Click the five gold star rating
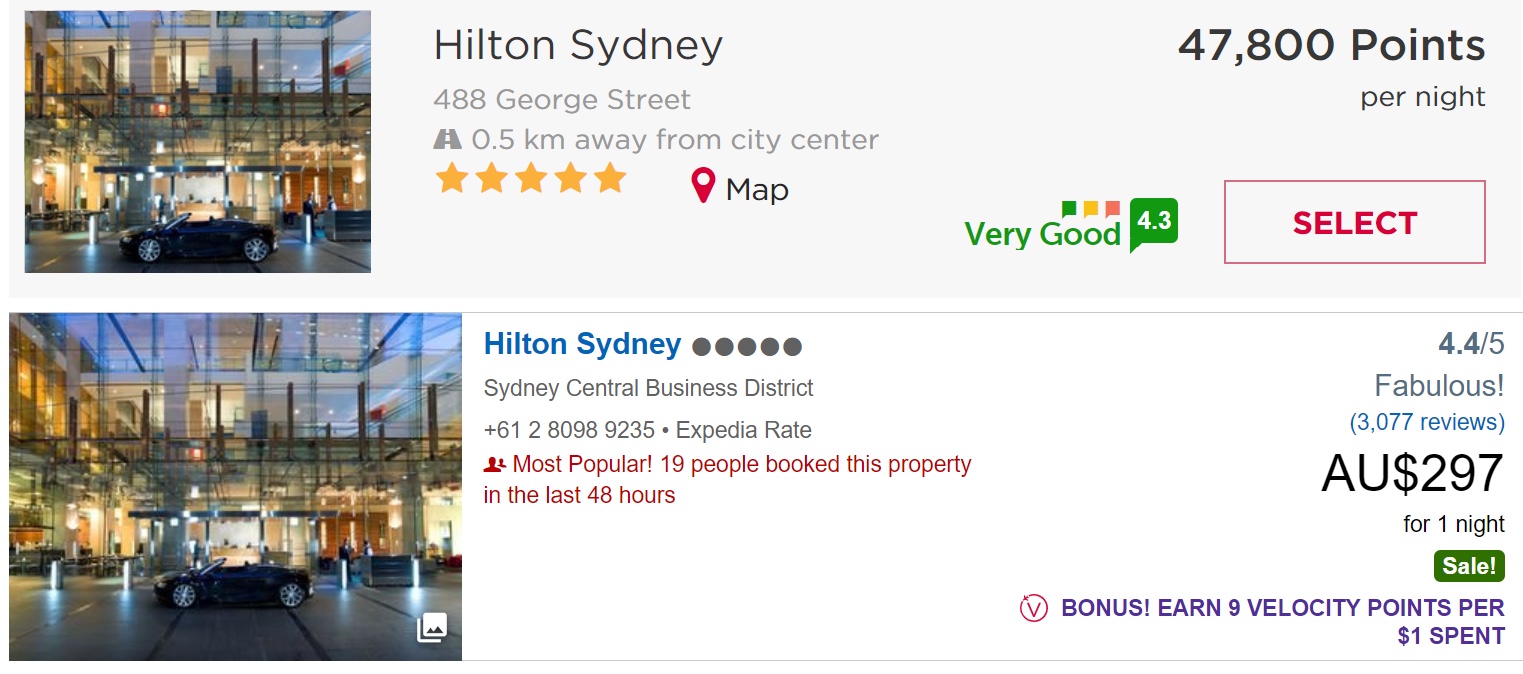1523x674 pixels. pyautogui.click(x=531, y=179)
